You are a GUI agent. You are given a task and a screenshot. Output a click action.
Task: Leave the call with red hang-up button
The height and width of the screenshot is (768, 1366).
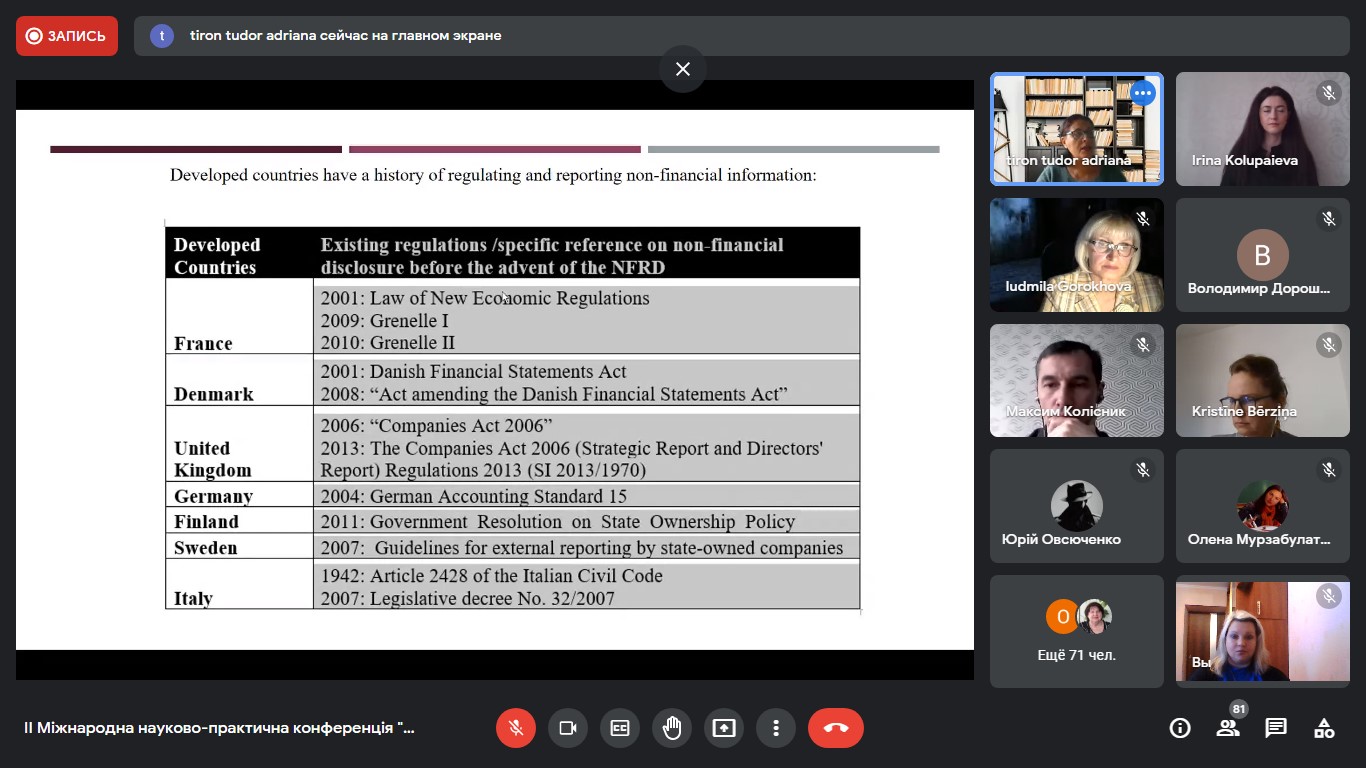(x=835, y=728)
